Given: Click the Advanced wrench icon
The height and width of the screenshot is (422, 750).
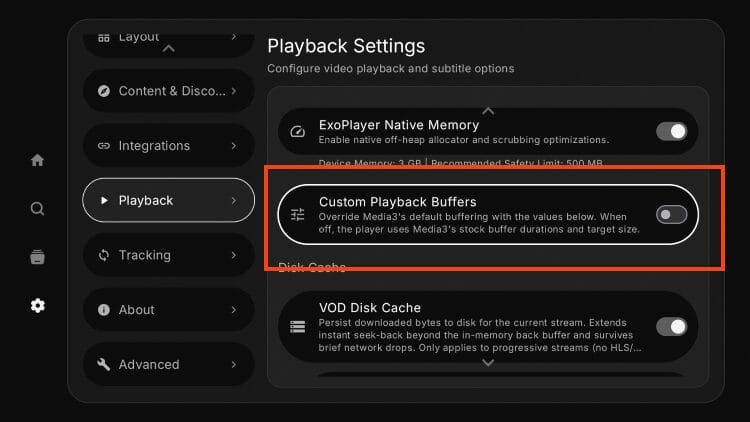Looking at the screenshot, I should tap(103, 364).
